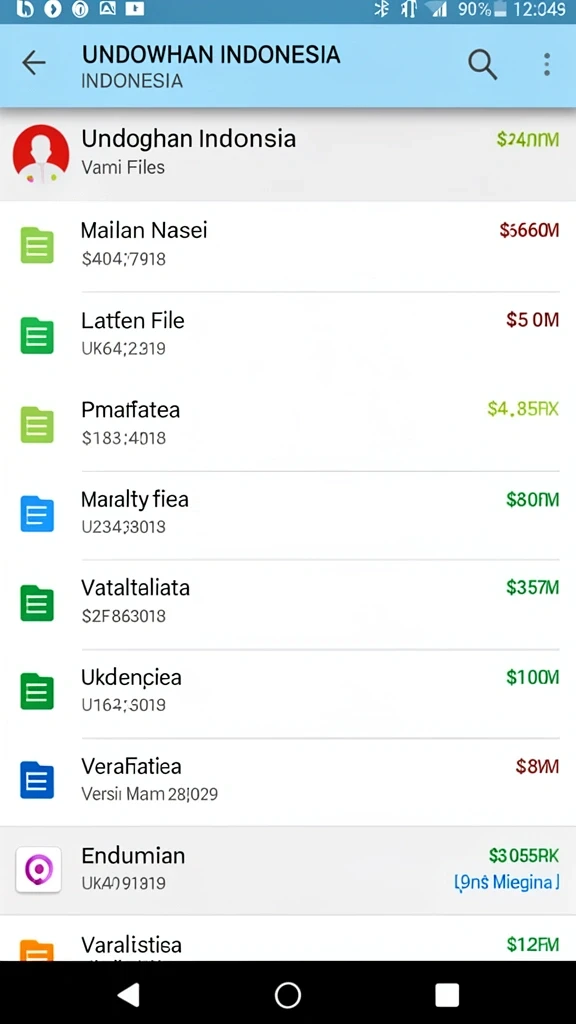Click the light green Mailan Nasei file icon
The width and height of the screenshot is (576, 1024).
[37, 246]
